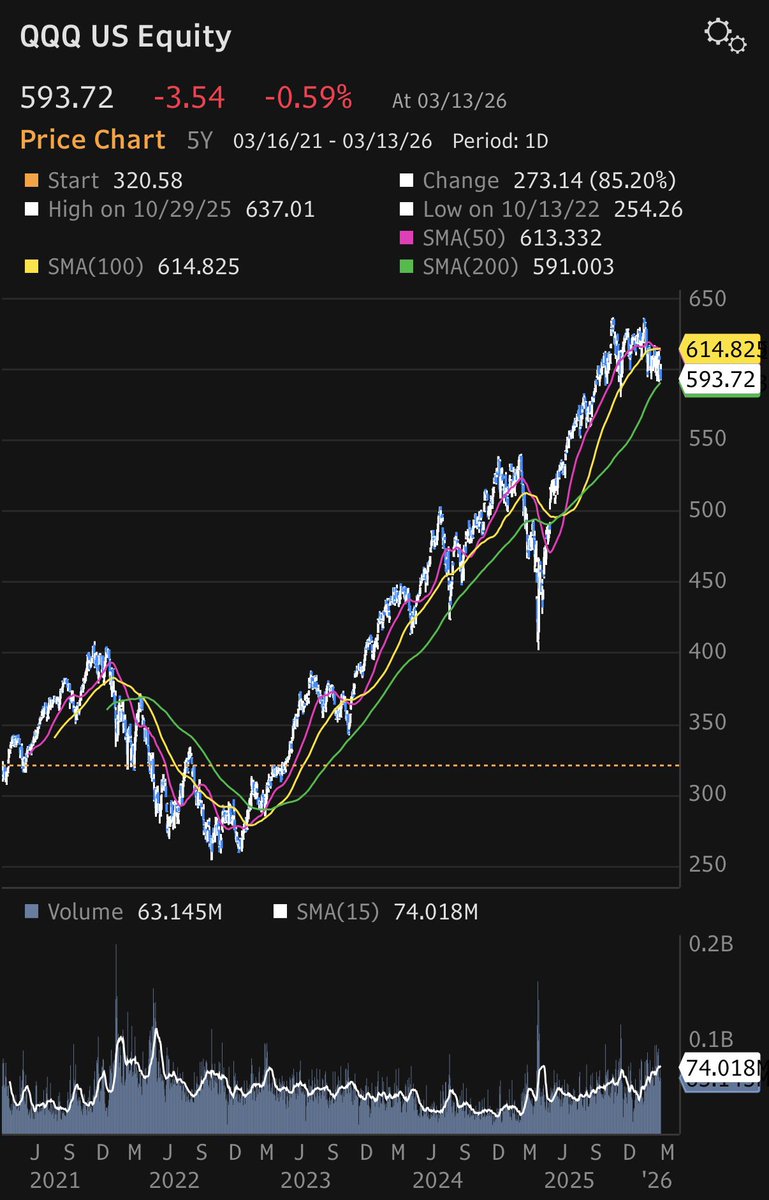Tap the pink SMA(50) color square
The image size is (769, 1200).
(406, 239)
